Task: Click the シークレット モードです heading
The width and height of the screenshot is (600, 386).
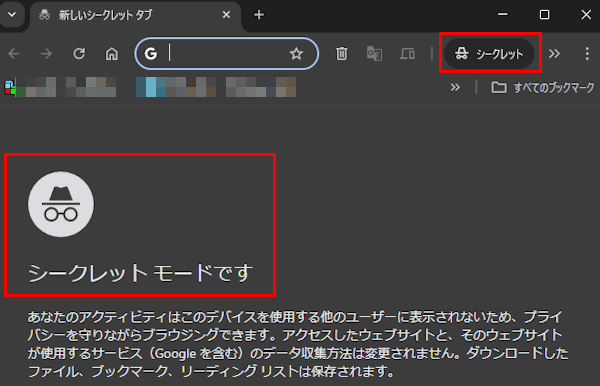Action: coord(140,273)
